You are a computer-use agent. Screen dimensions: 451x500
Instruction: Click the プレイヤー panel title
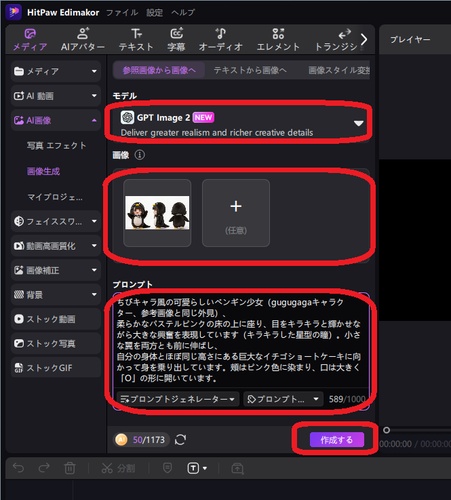point(410,40)
